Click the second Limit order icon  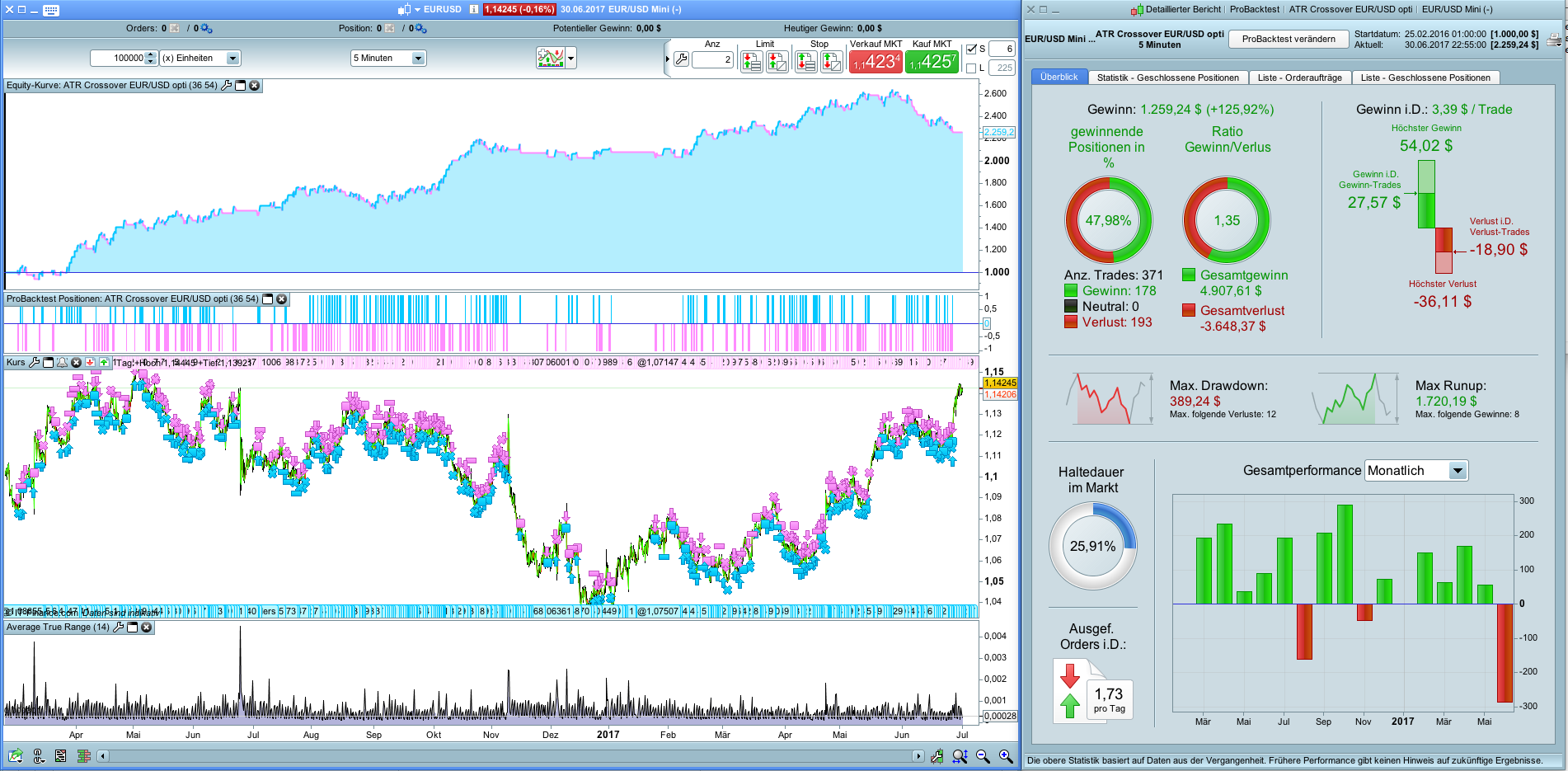(777, 61)
